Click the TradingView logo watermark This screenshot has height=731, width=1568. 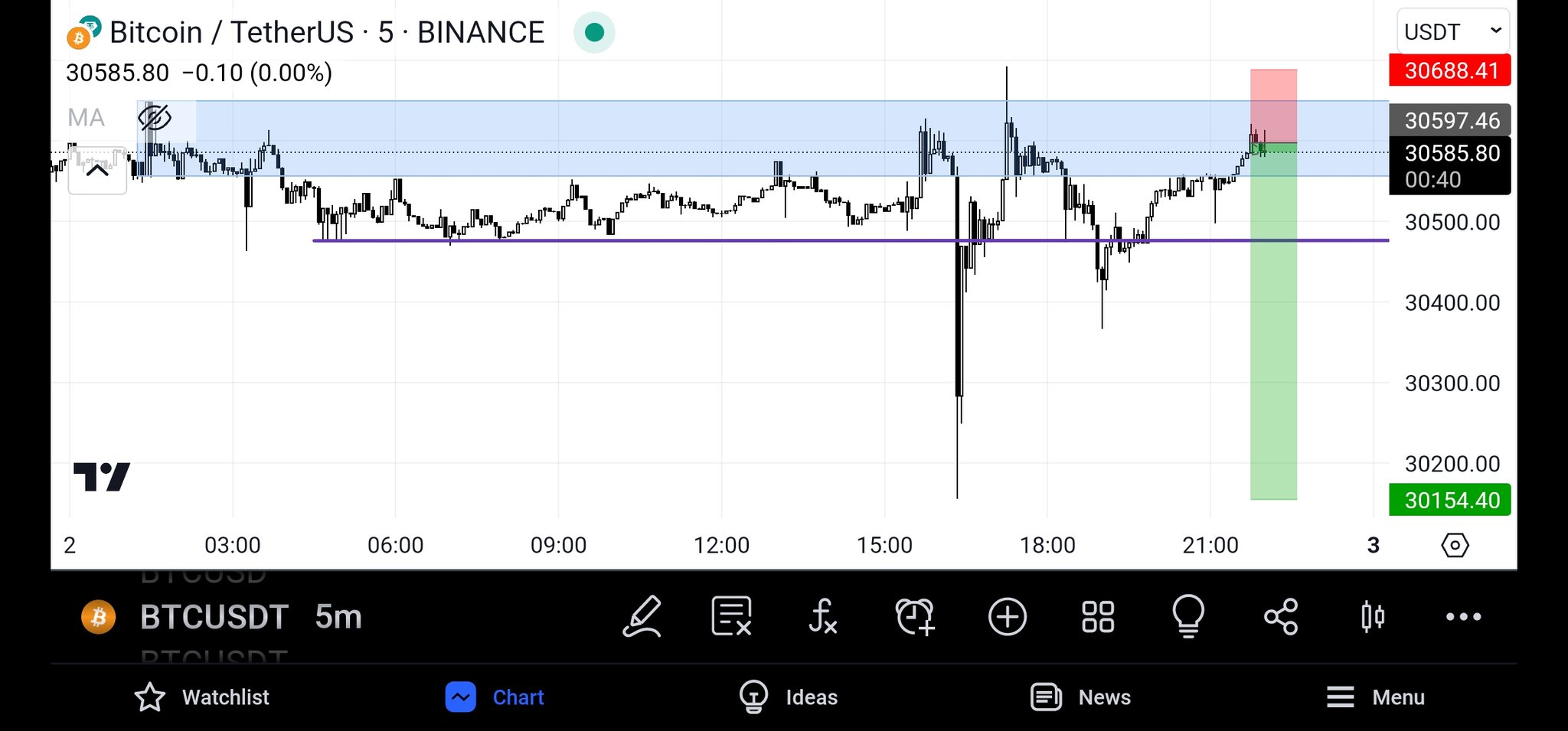(103, 476)
